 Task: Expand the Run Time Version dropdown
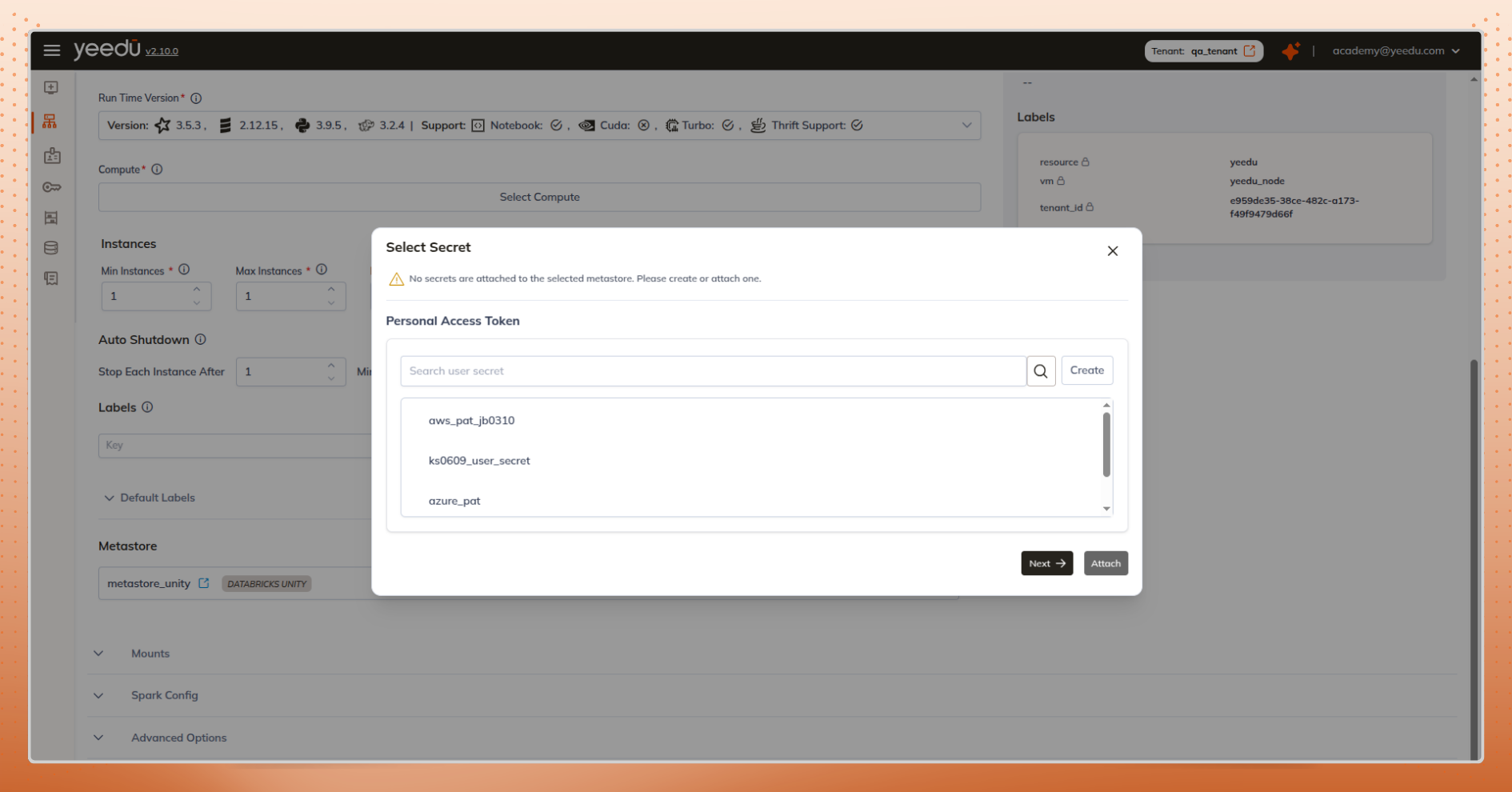966,125
